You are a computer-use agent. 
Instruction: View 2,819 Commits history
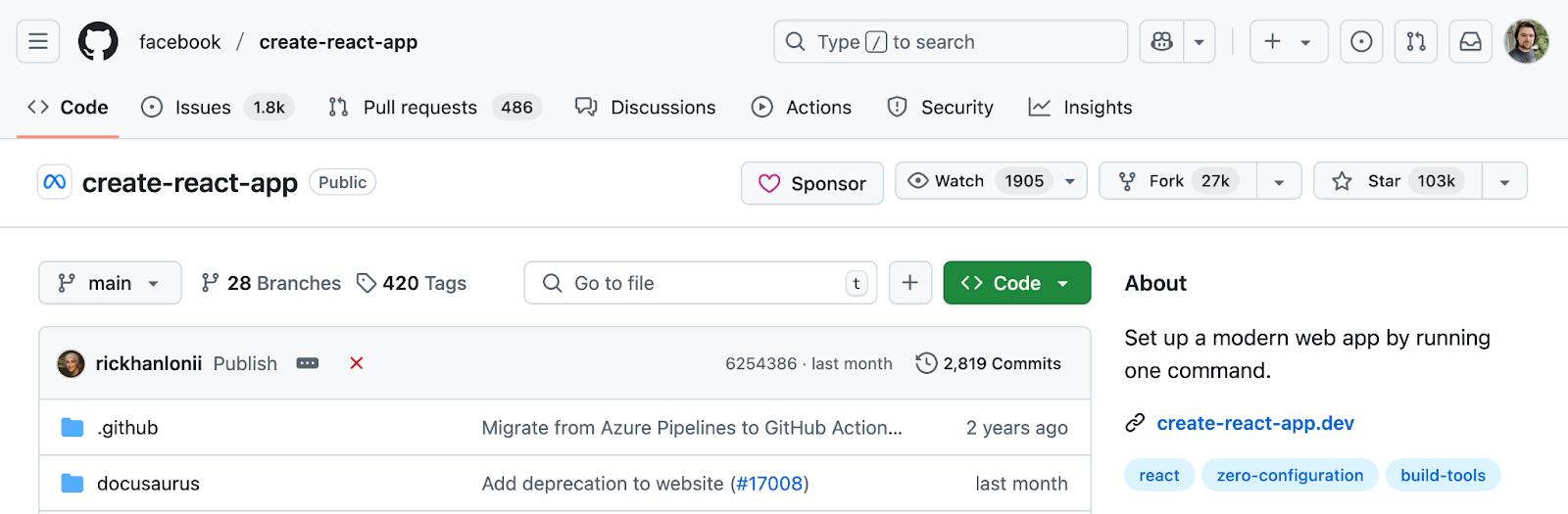click(989, 363)
